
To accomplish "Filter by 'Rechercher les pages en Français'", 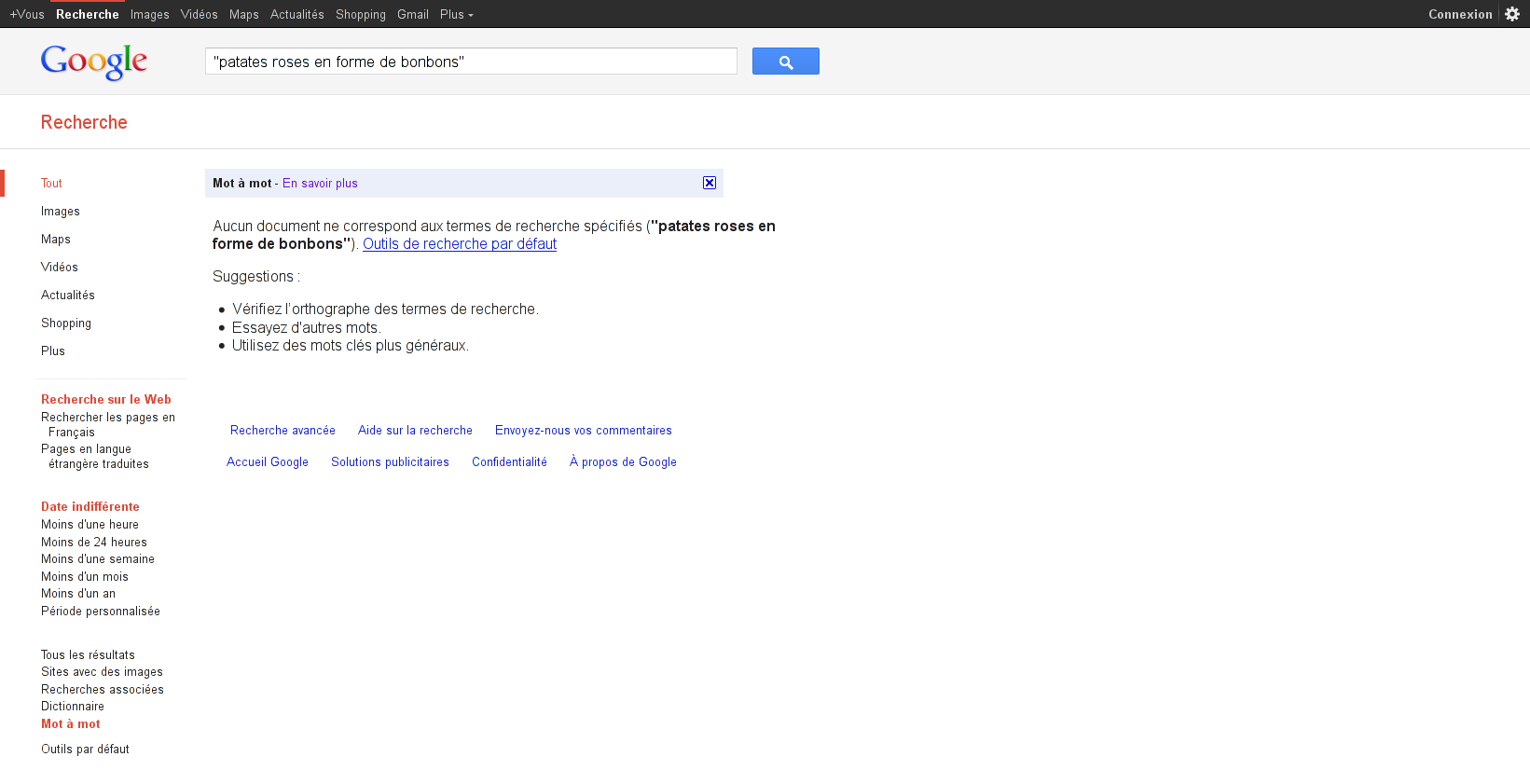I will click(108, 425).
